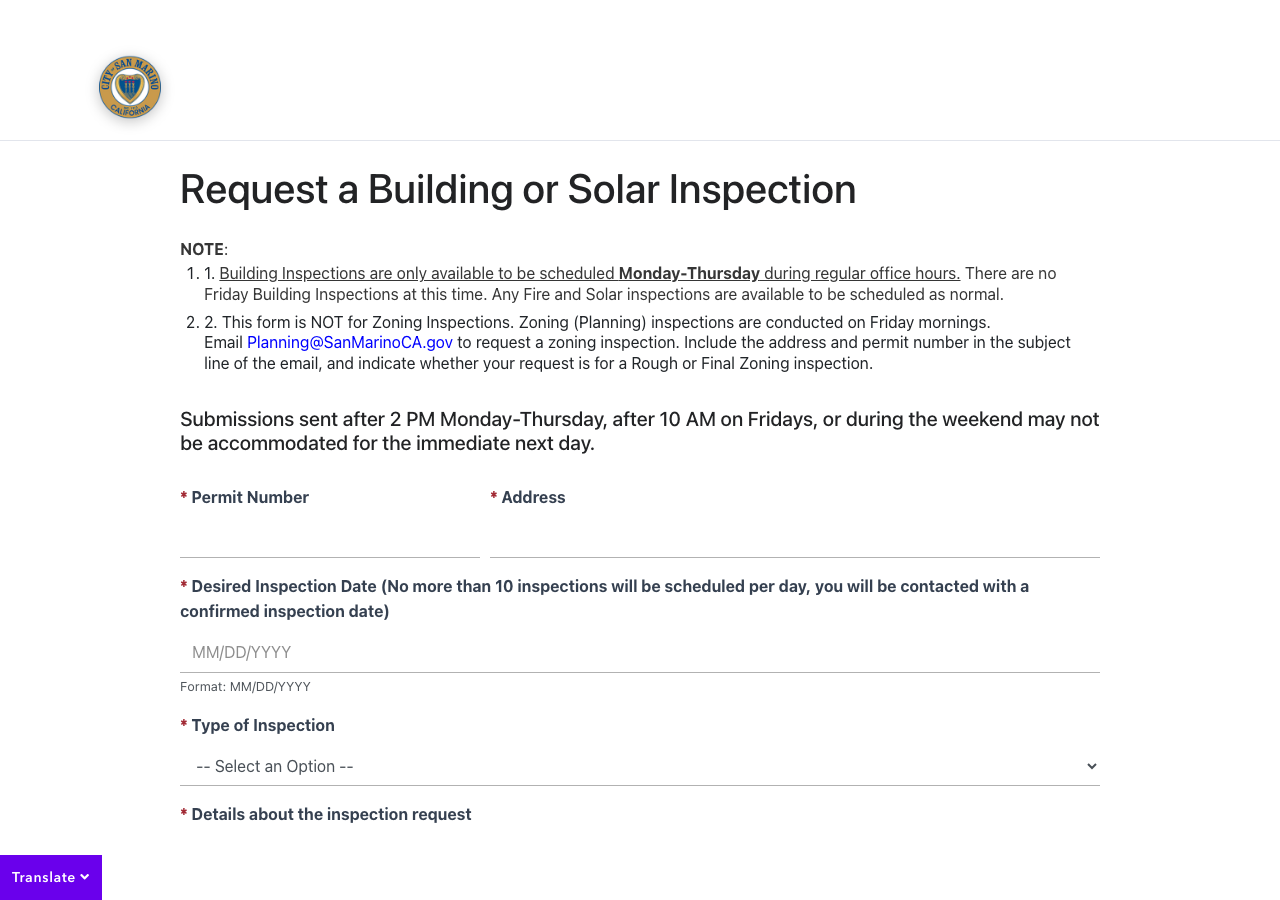Focus the Permit Number input field
Viewport: 1280px width, 900px height.
pyautogui.click(x=330, y=538)
